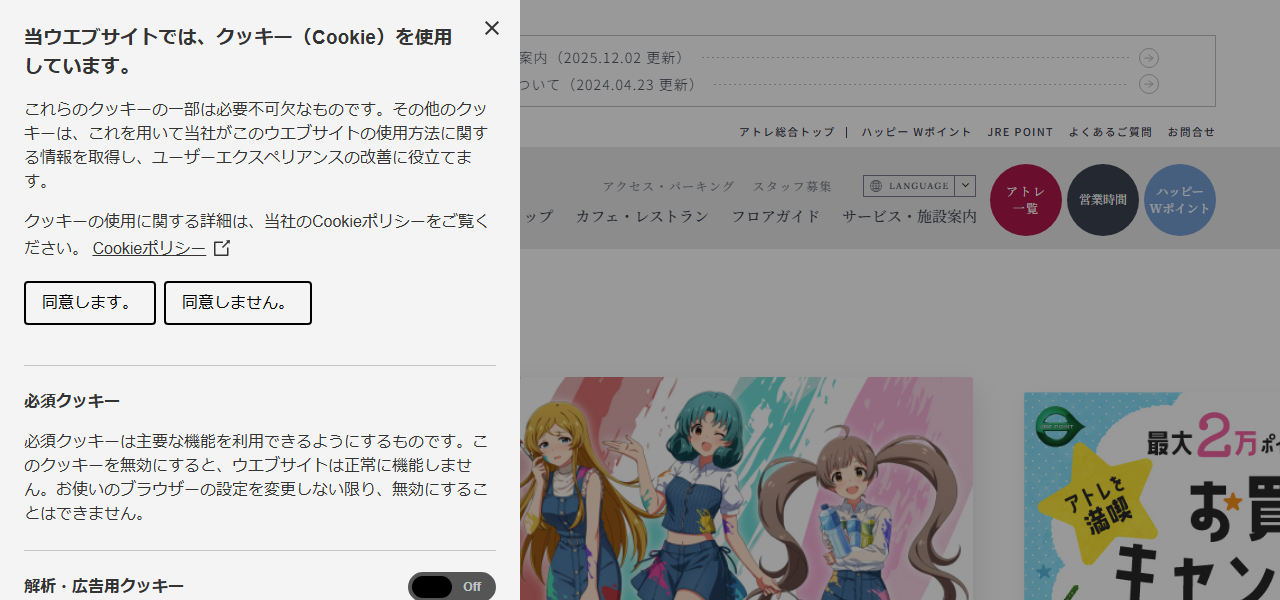
Task: Go to アトレ総合トップ link
Action: (787, 132)
